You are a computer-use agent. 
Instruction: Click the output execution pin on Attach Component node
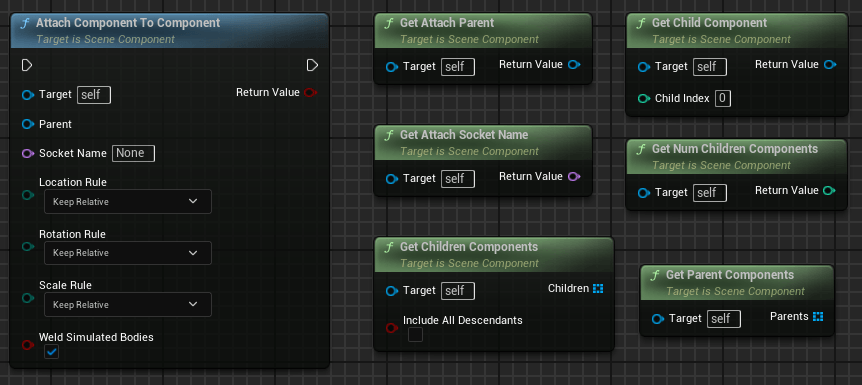312,65
